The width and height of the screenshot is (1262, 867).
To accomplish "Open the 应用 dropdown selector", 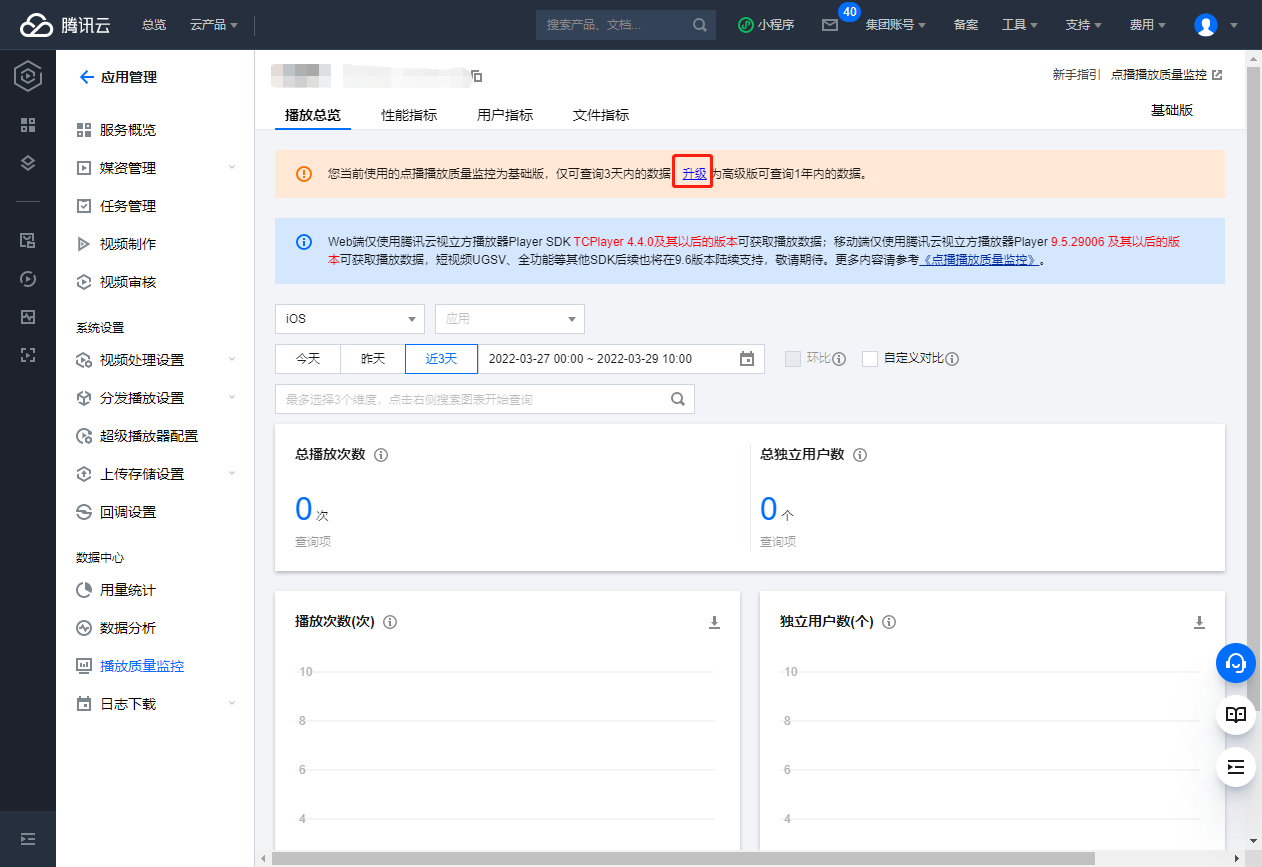I will [509, 319].
